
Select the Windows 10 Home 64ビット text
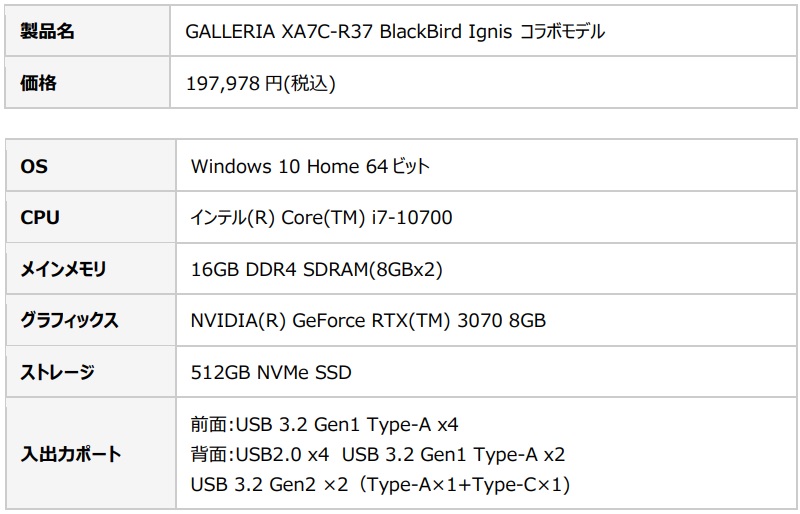(x=310, y=166)
